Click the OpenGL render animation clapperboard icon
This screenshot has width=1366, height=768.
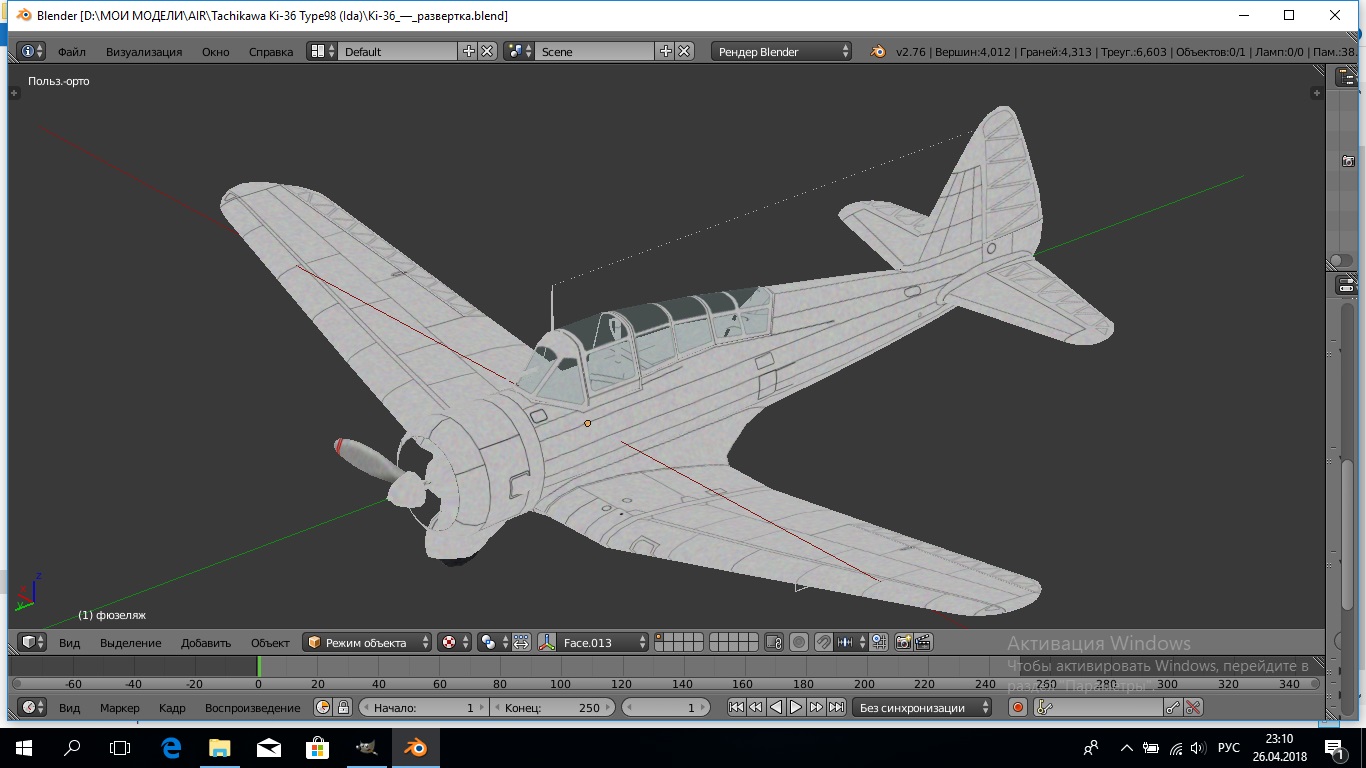coord(923,642)
